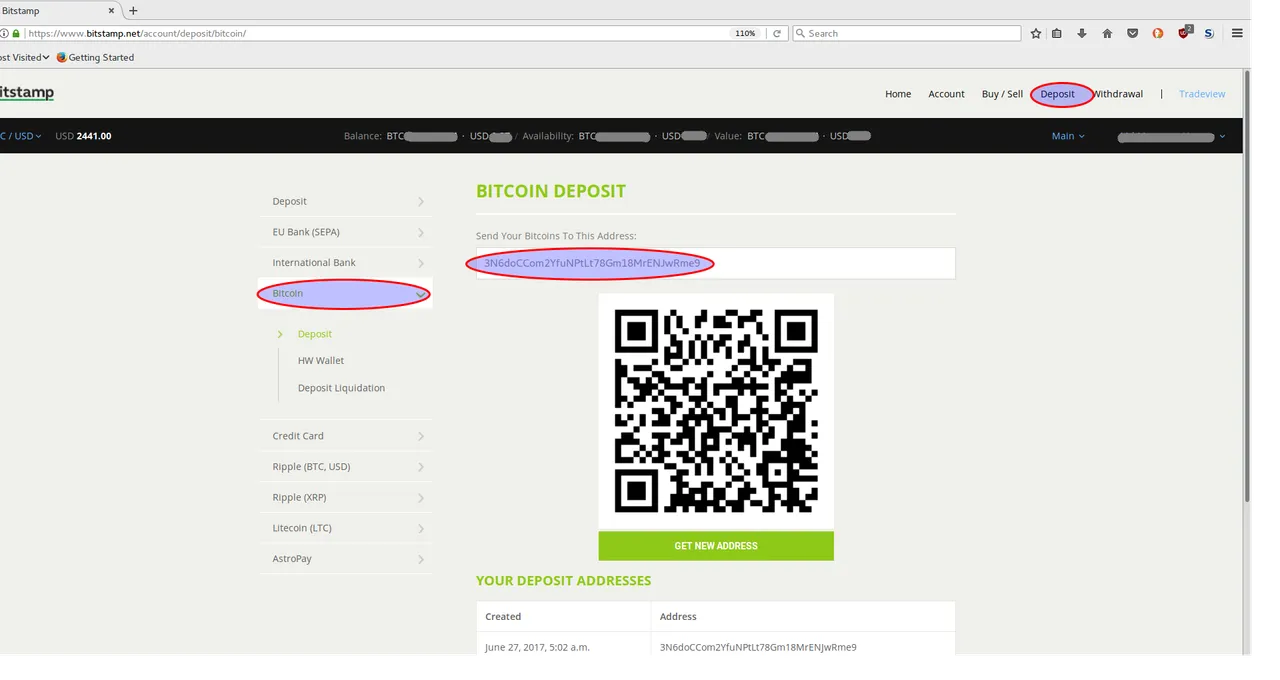
Task: Click the Bitstamp logo
Action: point(26,93)
